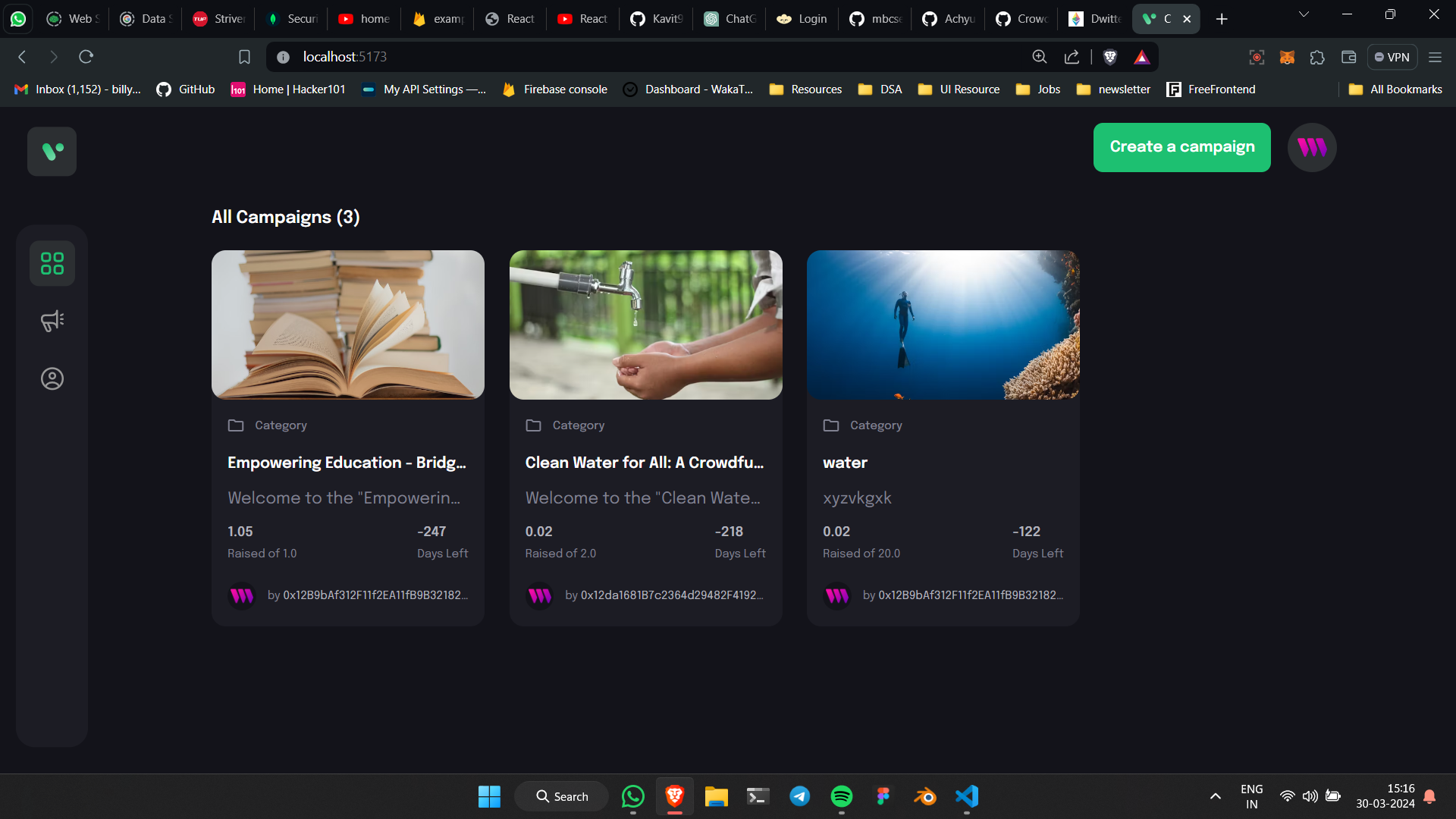The width and height of the screenshot is (1456, 819).
Task: Click the Brave Shields lion icon
Action: point(1110,57)
